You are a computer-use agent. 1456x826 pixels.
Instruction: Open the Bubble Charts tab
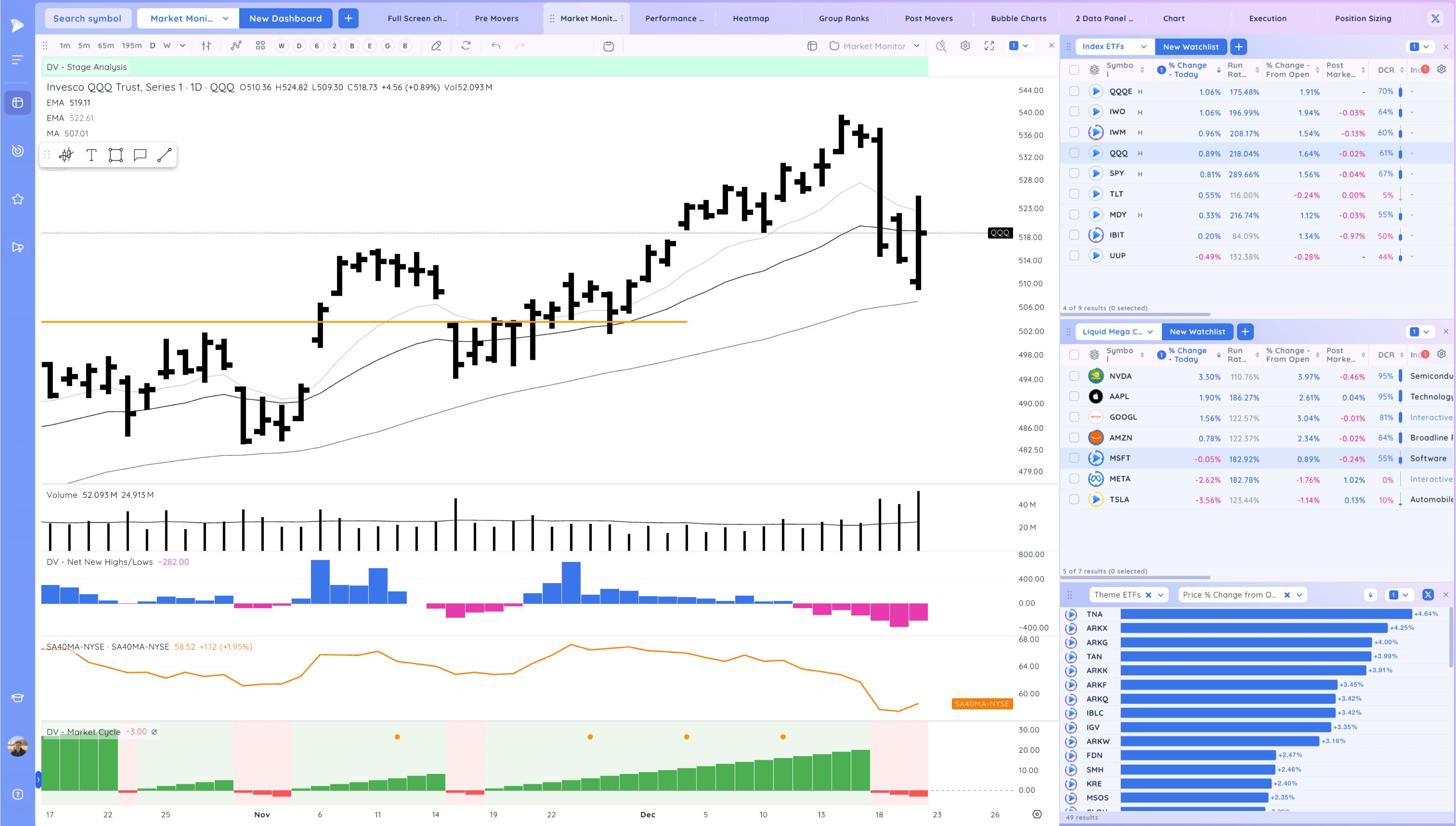(x=1018, y=18)
